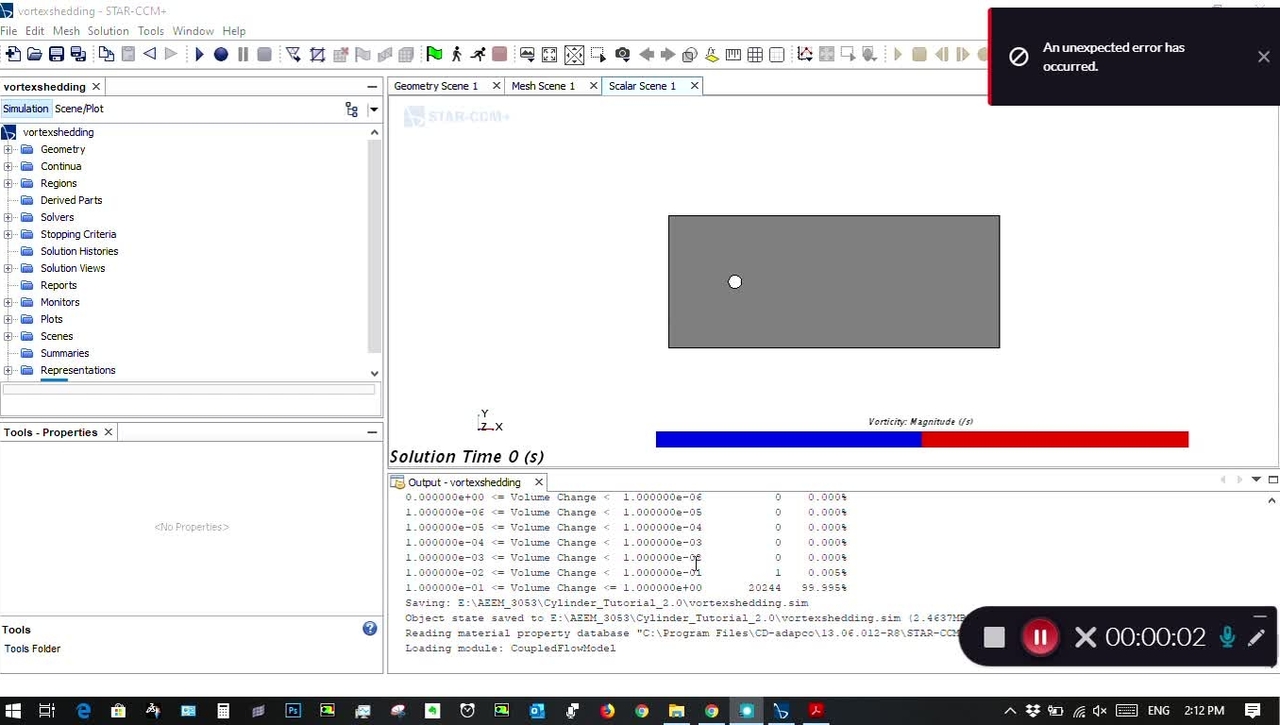
Task: Open Photoshop from the taskbar
Action: [293, 711]
